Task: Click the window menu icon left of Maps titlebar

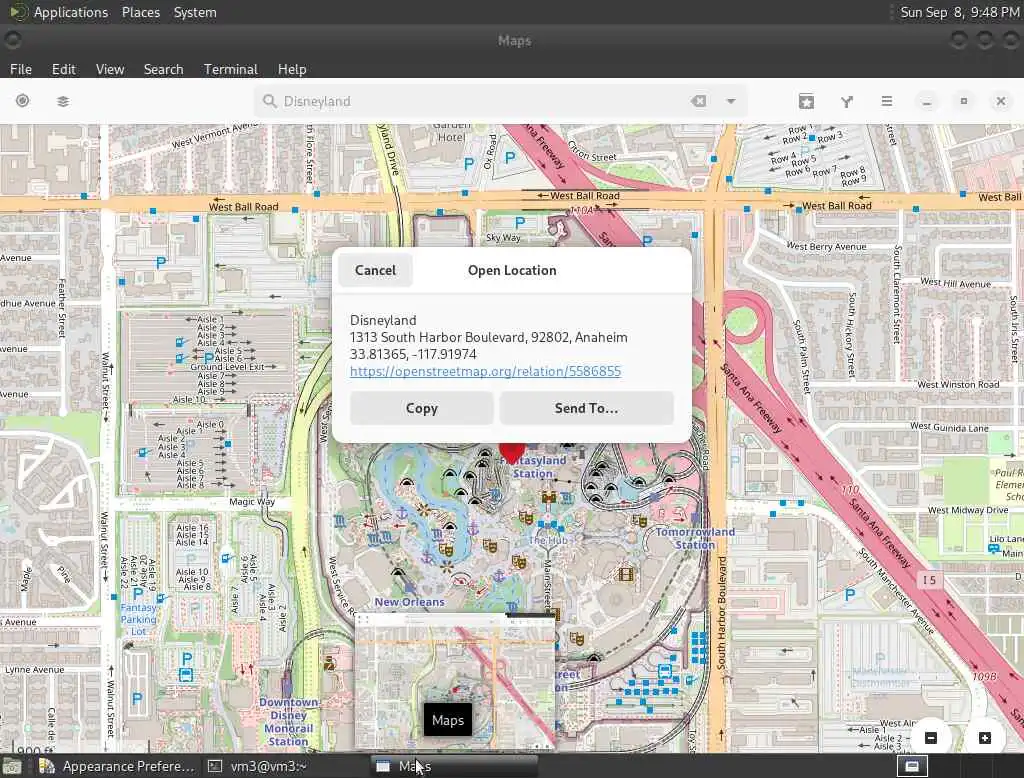Action: click(x=12, y=41)
